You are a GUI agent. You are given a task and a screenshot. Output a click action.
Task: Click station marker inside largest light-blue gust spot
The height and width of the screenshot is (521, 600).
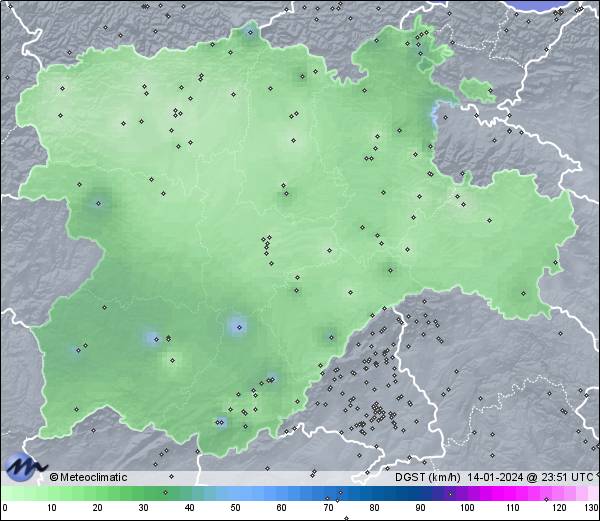[x=240, y=327]
